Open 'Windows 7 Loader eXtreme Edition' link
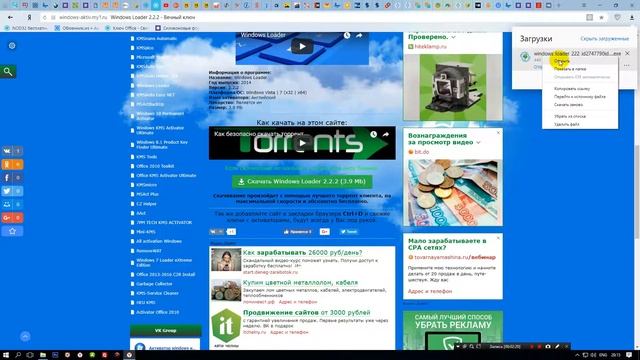This screenshot has width=640, height=360. point(164,262)
